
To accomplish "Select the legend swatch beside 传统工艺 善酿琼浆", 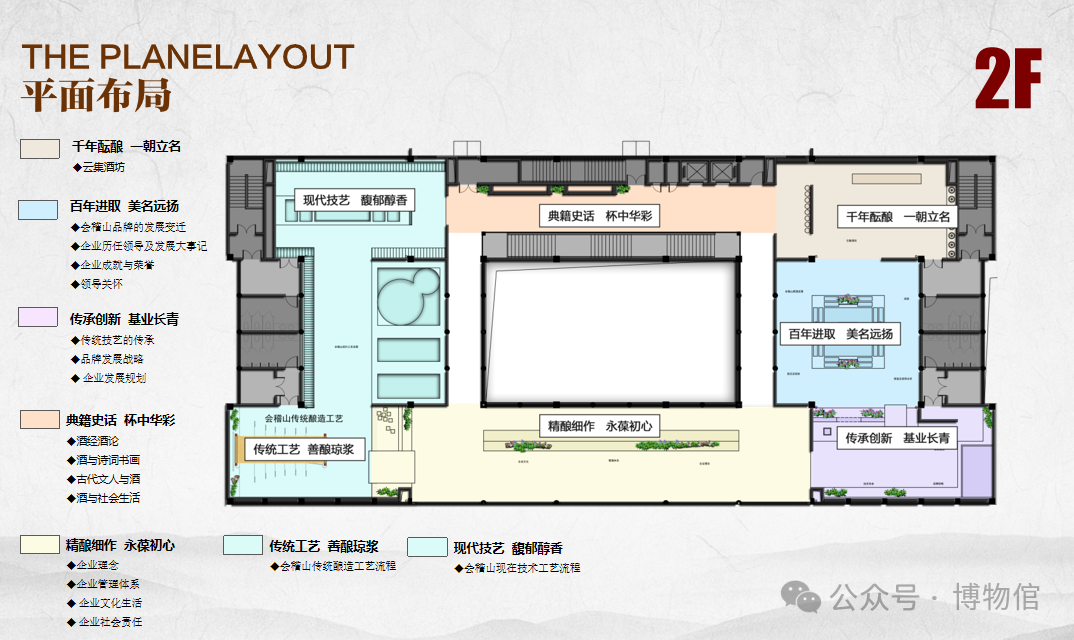I will 242,545.
